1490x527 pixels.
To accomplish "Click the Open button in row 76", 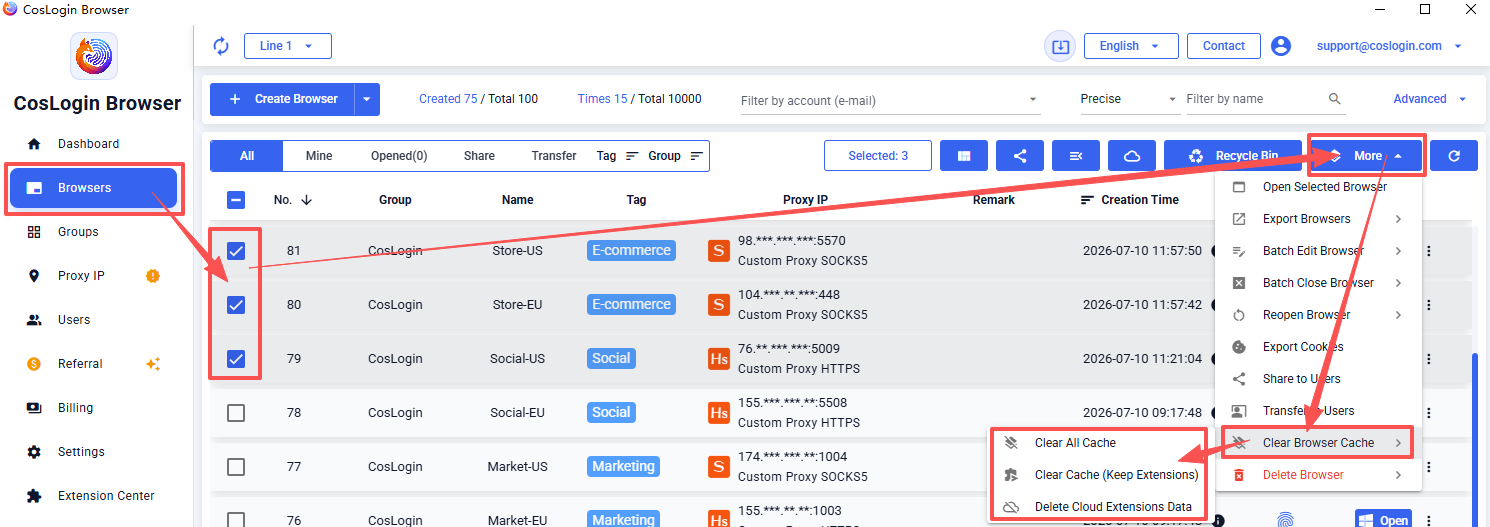I will [x=1382, y=520].
